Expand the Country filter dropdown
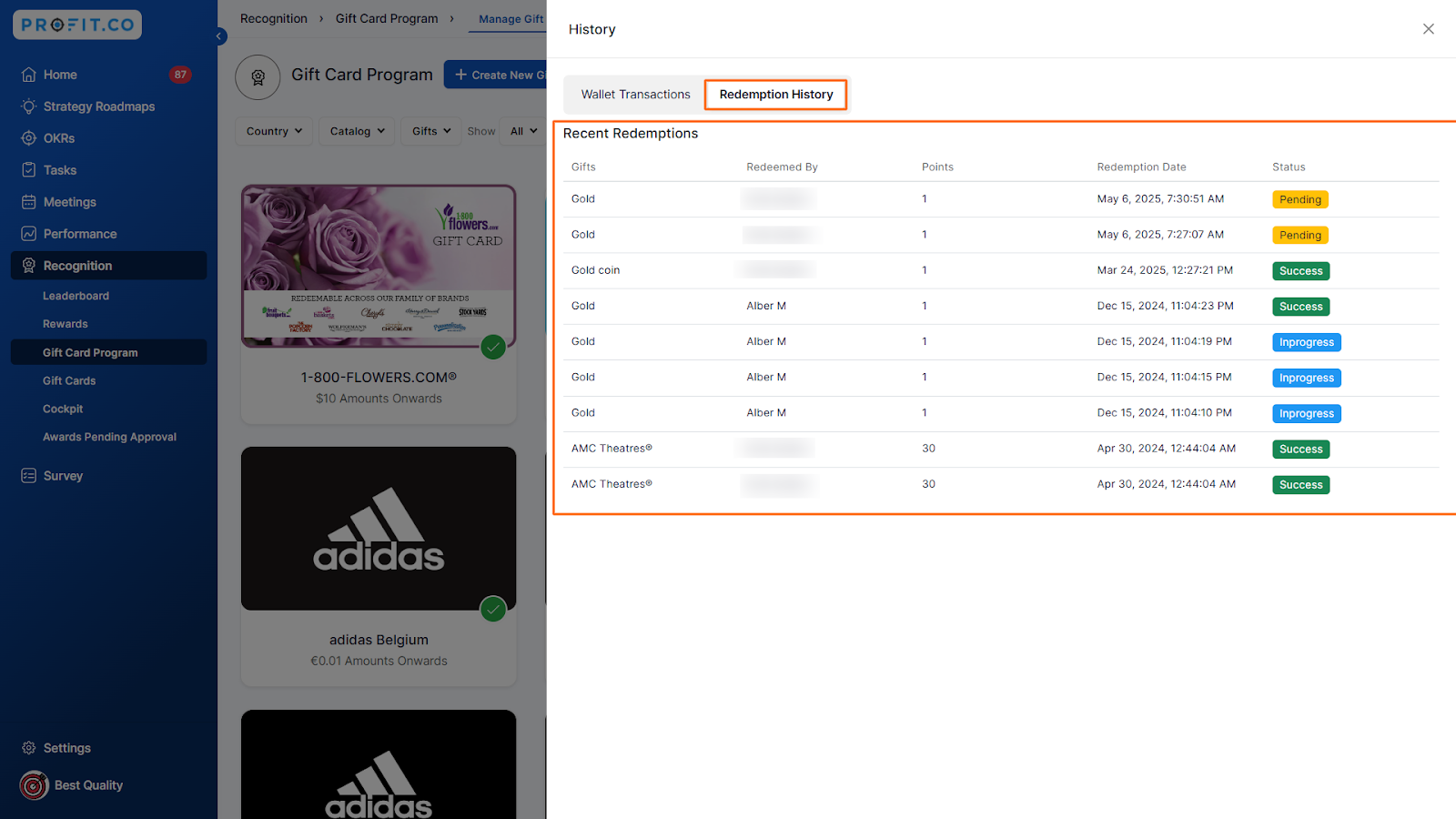This screenshot has width=1456, height=819. [274, 131]
